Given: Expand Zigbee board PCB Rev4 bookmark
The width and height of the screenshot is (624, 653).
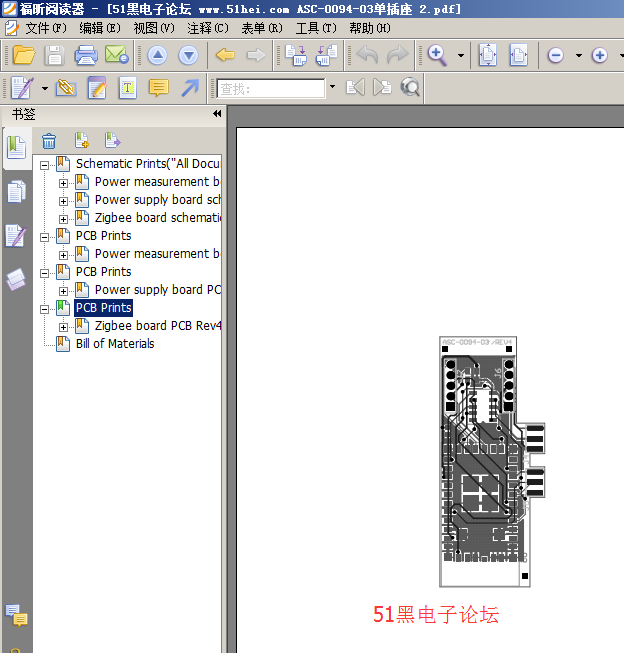Looking at the screenshot, I should [x=63, y=327].
